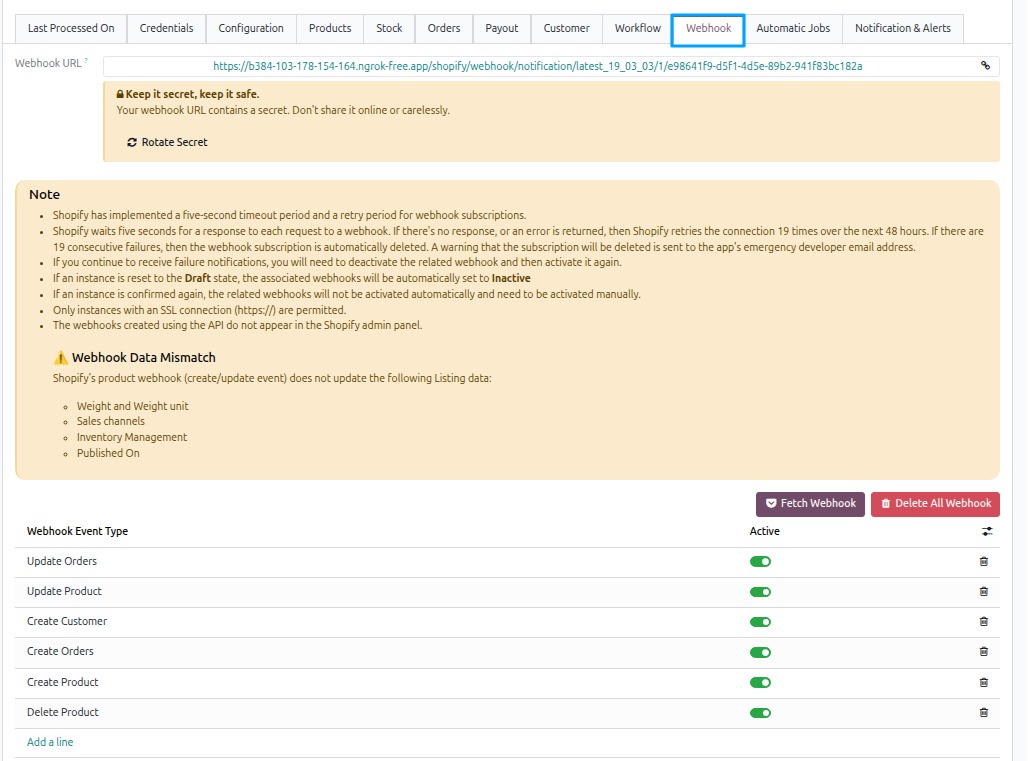The width and height of the screenshot is (1028, 761).
Task: Select the Create Customer row text
Action: pyautogui.click(x=67, y=621)
